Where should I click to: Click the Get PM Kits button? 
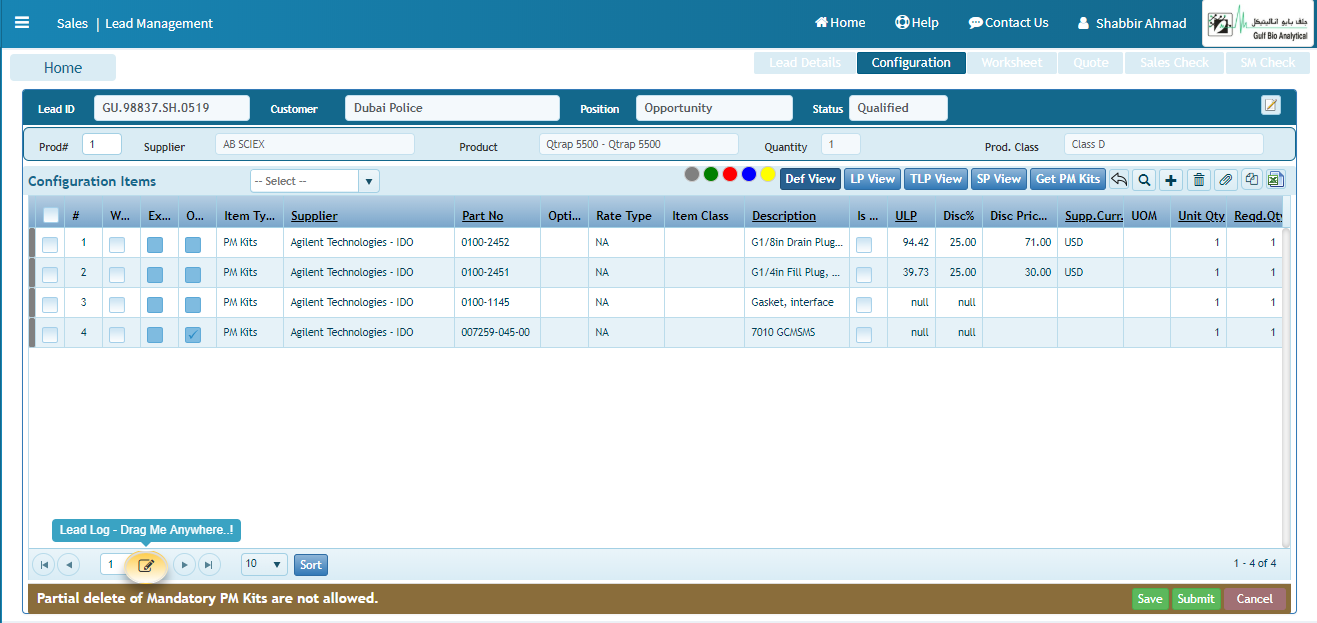pos(1068,179)
